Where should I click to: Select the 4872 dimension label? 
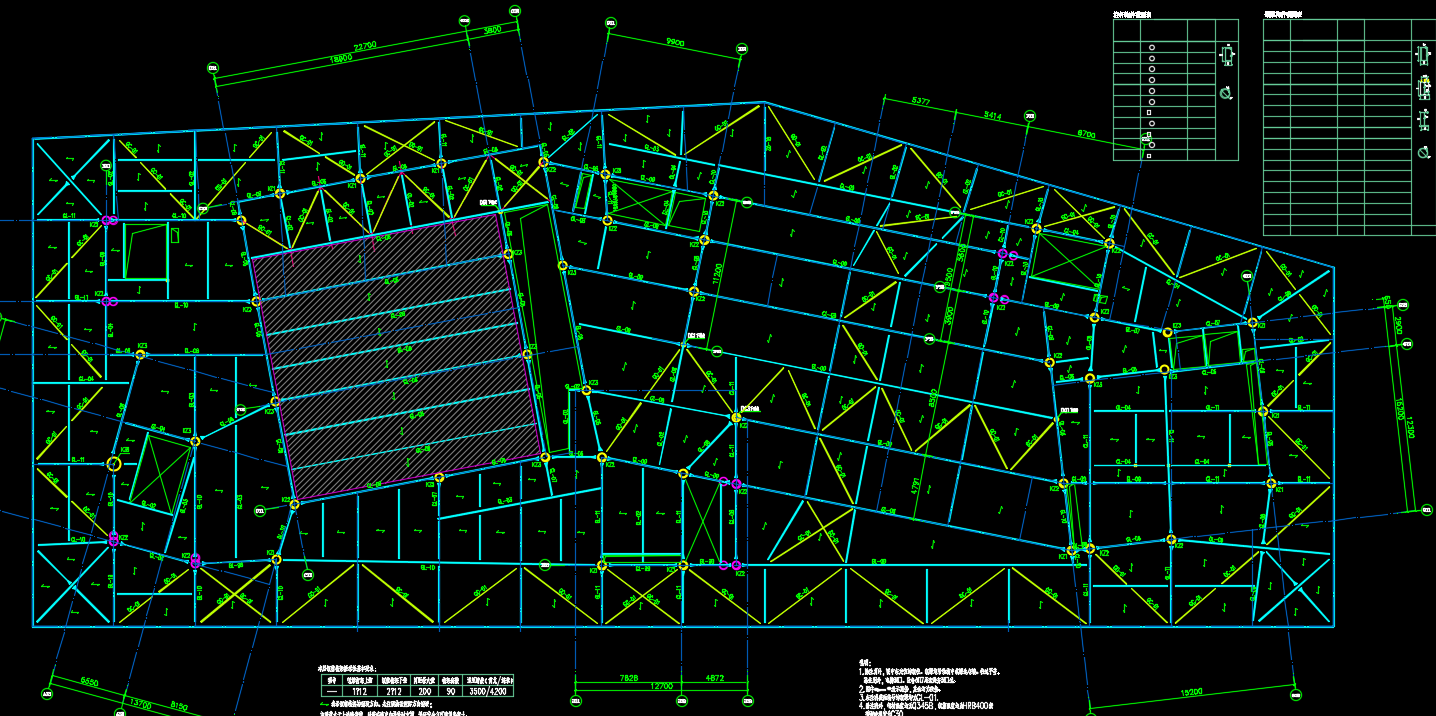715,678
